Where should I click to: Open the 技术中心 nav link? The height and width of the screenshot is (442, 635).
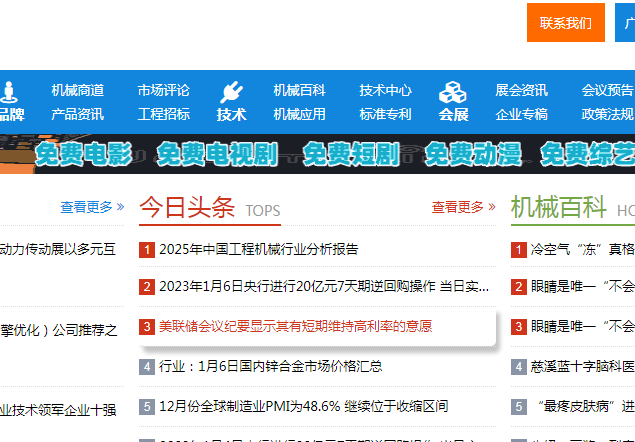pos(386,90)
